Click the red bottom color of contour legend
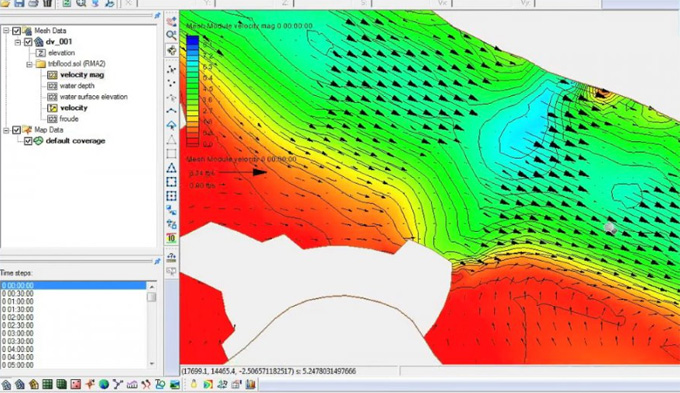Screen dimensions: 680x393 193,142
